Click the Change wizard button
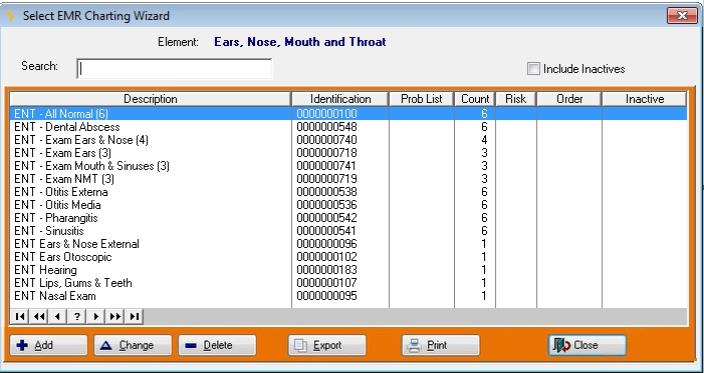Viewport: 704px width, 373px height. pos(133,346)
